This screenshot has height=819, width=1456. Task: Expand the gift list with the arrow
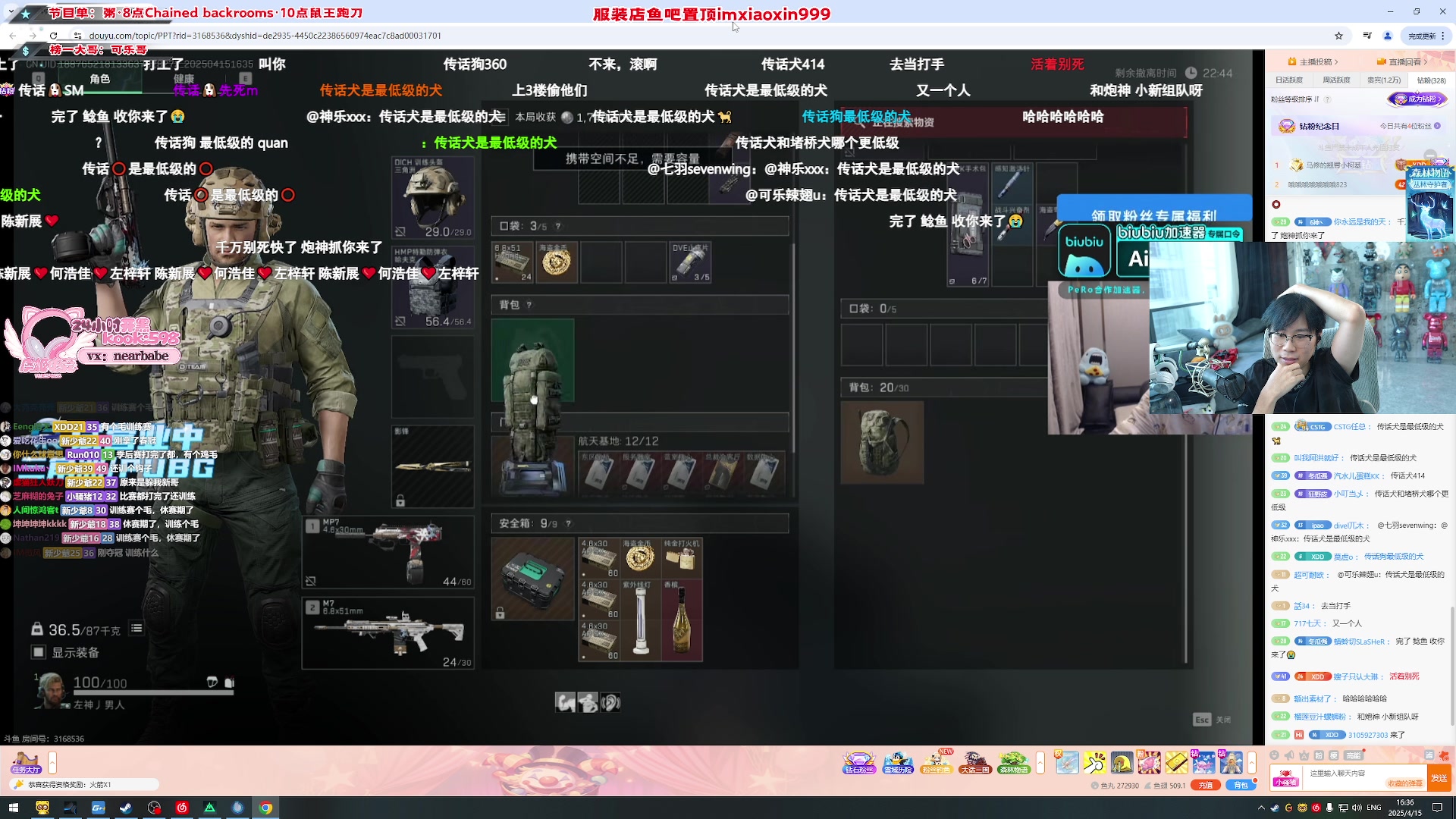(1252, 763)
